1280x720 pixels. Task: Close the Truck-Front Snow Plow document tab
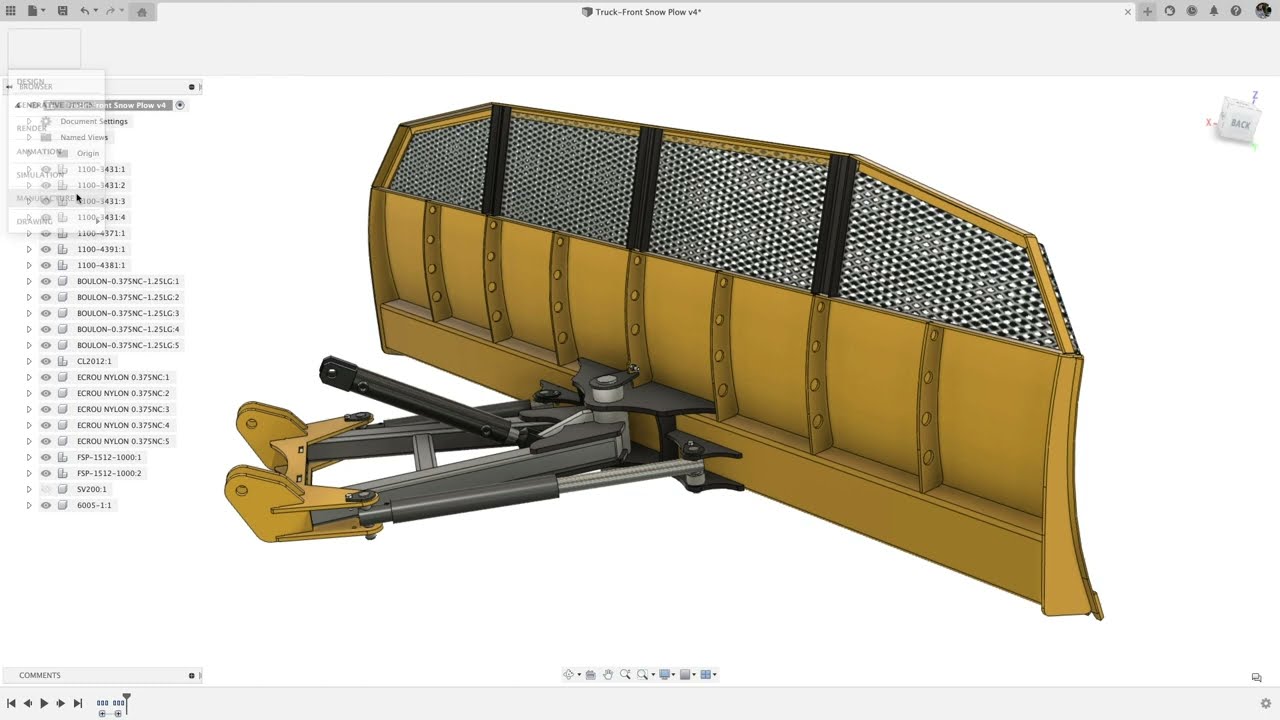click(x=1128, y=12)
